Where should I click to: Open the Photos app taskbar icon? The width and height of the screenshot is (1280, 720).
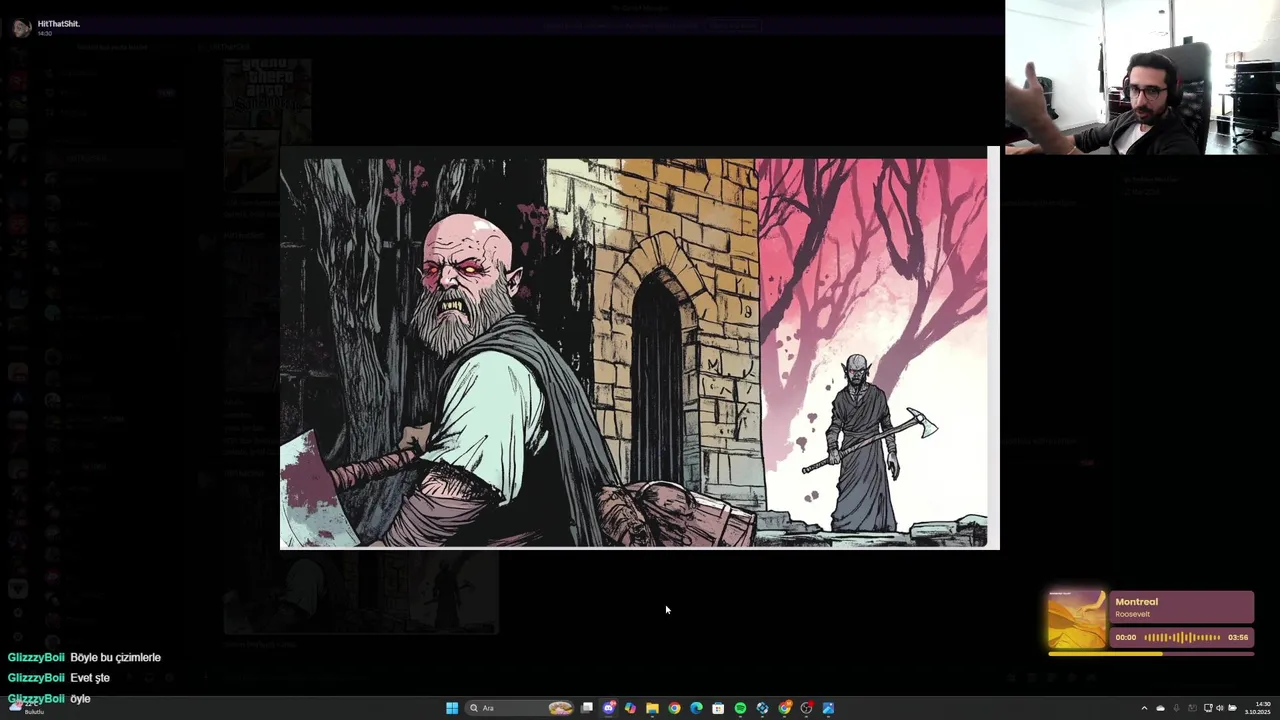(828, 708)
